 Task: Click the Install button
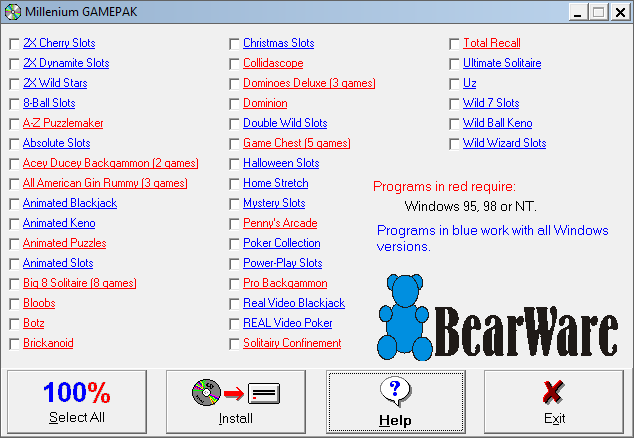236,402
